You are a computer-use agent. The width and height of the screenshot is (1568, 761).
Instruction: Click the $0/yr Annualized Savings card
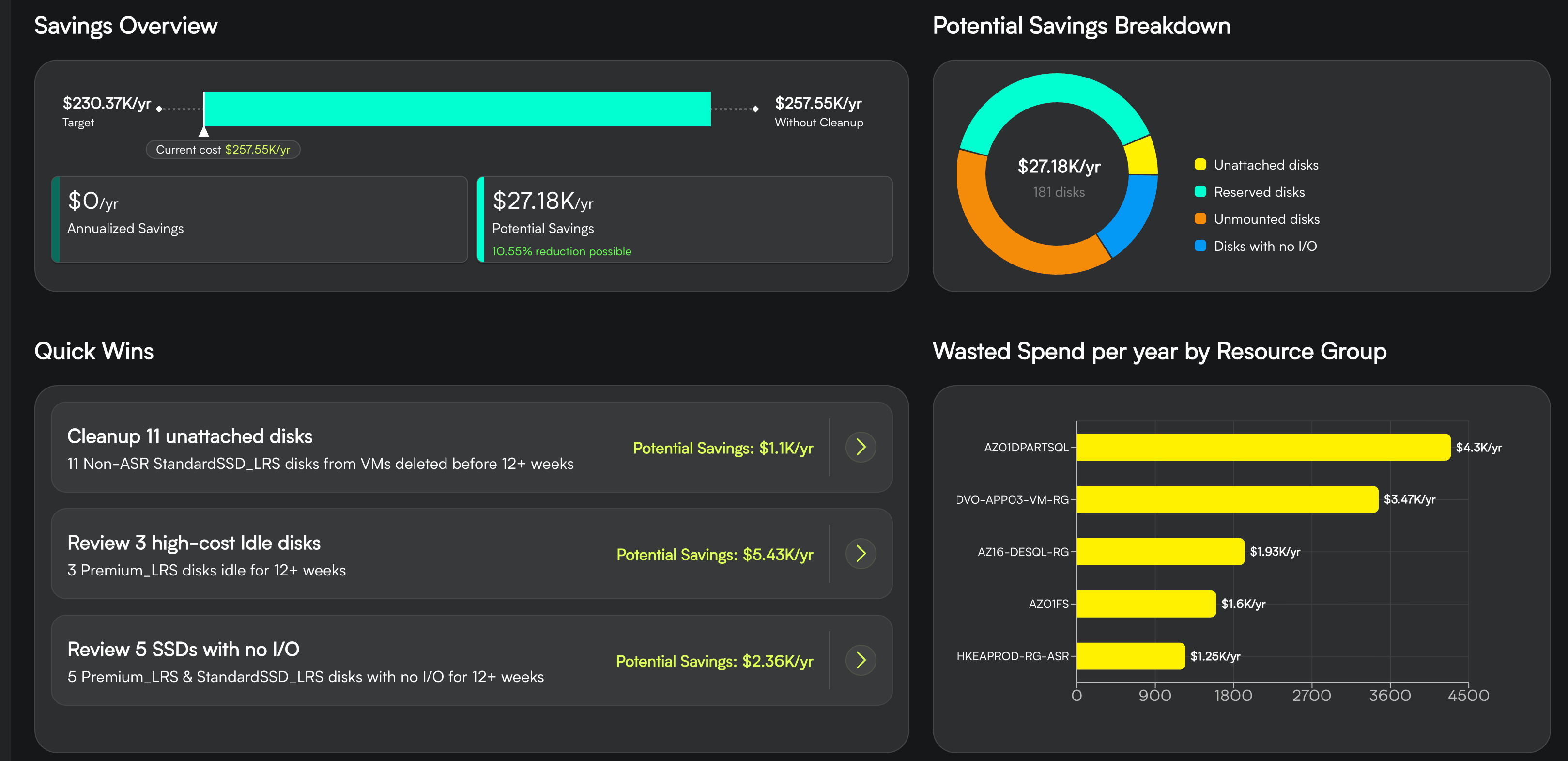point(260,220)
